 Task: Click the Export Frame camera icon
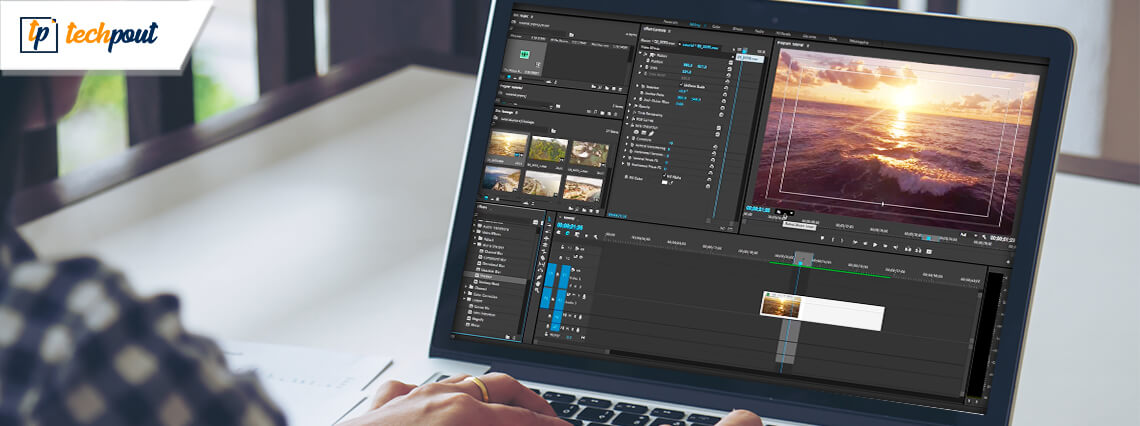pos(929,252)
